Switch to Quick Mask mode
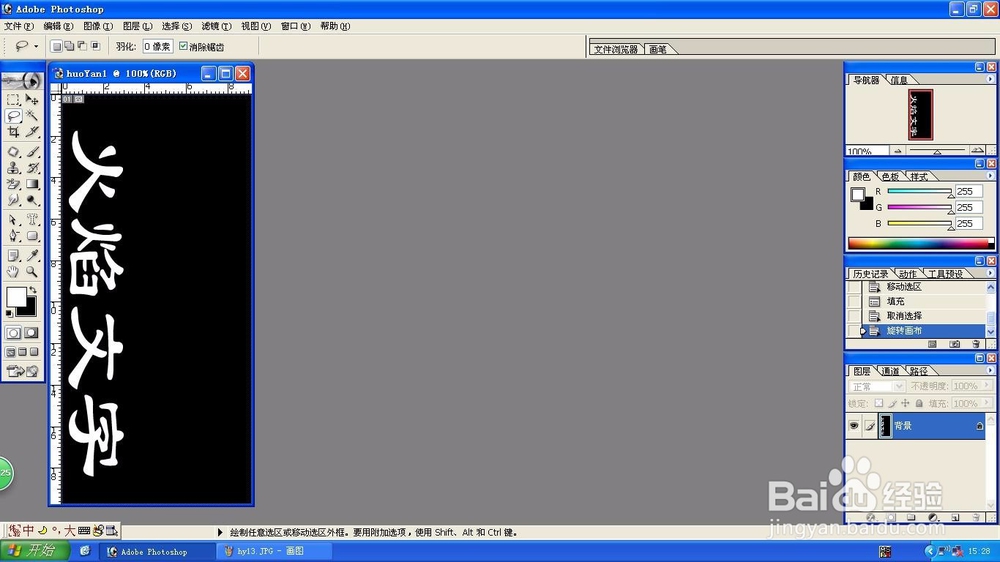 point(31,333)
